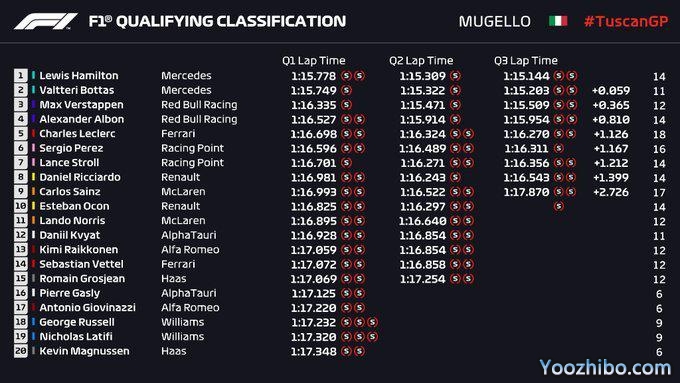Click soft tyre icon next to Bottas's Q2 time

point(455,90)
